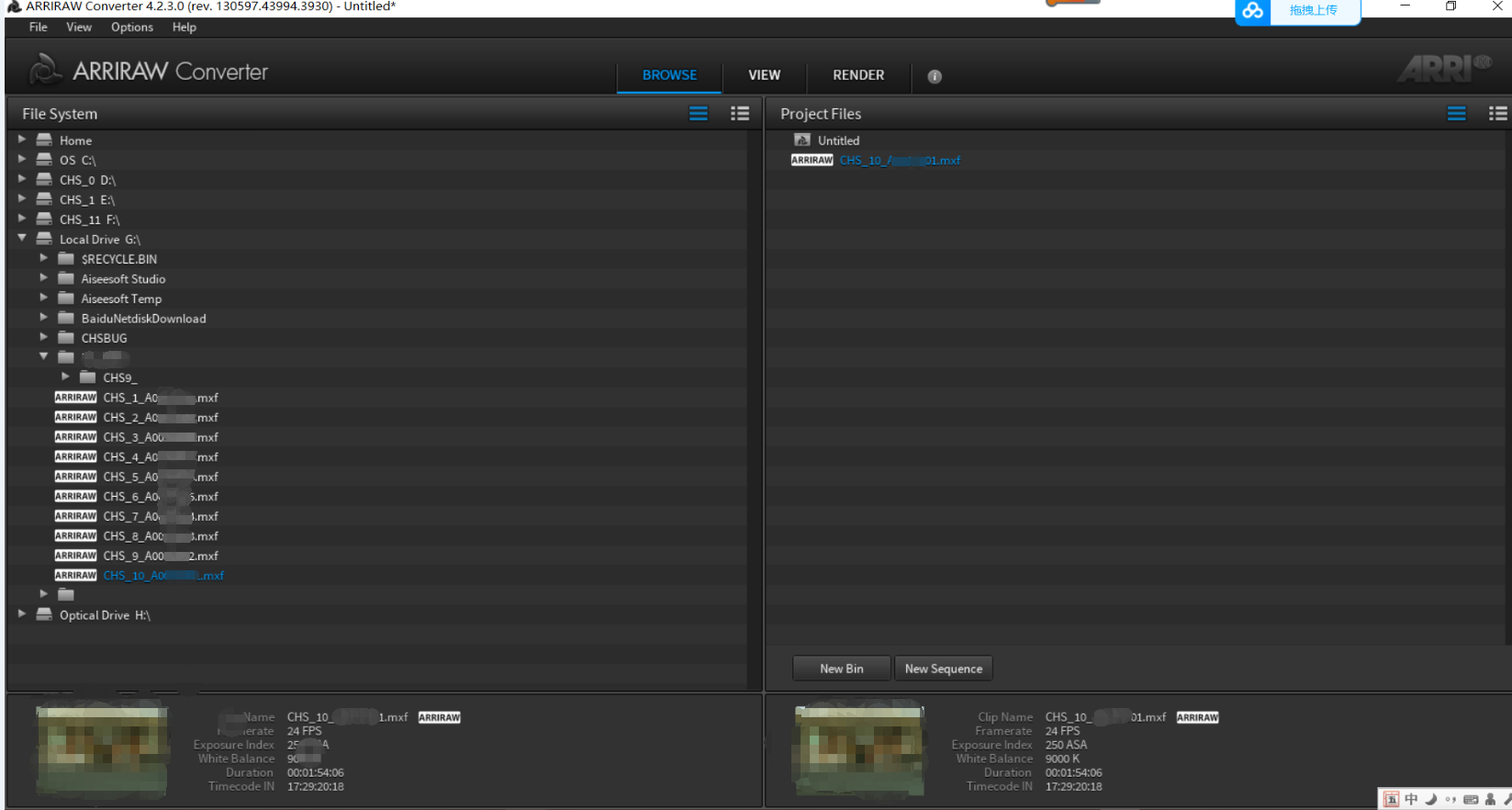Click ARRIRAW badge of CHS_2 clip

(x=75, y=417)
